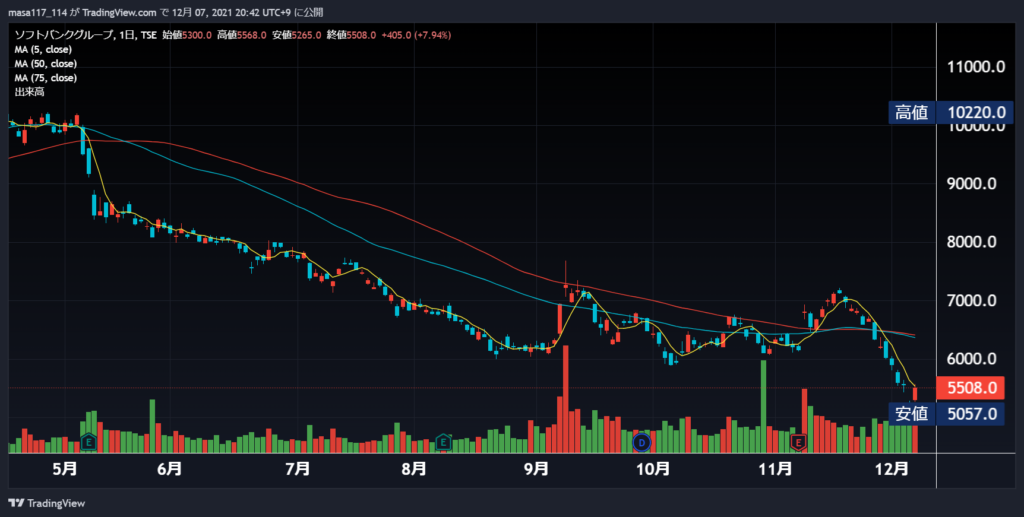Image resolution: width=1024 pixels, height=517 pixels.
Task: Click the 7000.0 price axis label
Action: [972, 301]
